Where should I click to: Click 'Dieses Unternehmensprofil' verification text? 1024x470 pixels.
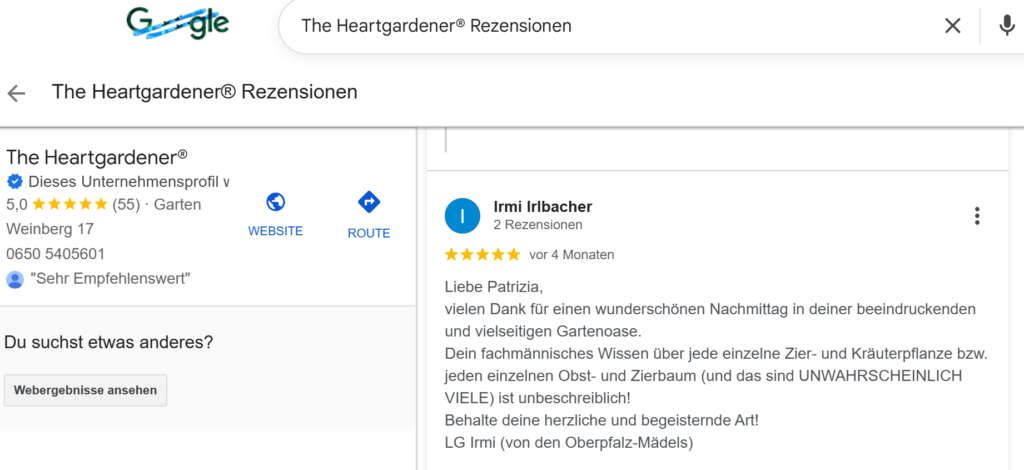pos(129,181)
